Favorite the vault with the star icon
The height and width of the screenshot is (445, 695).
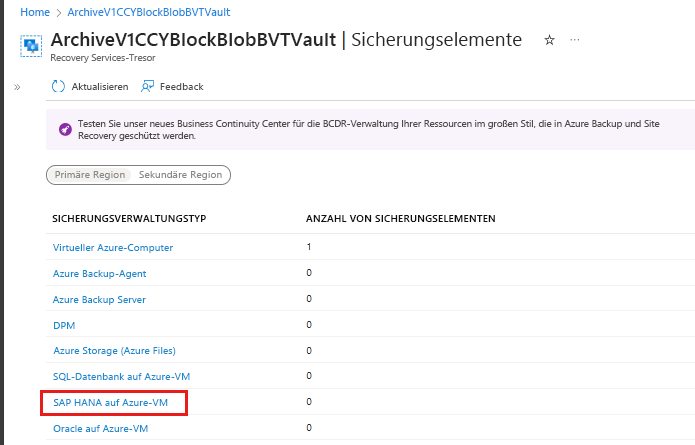coord(549,40)
